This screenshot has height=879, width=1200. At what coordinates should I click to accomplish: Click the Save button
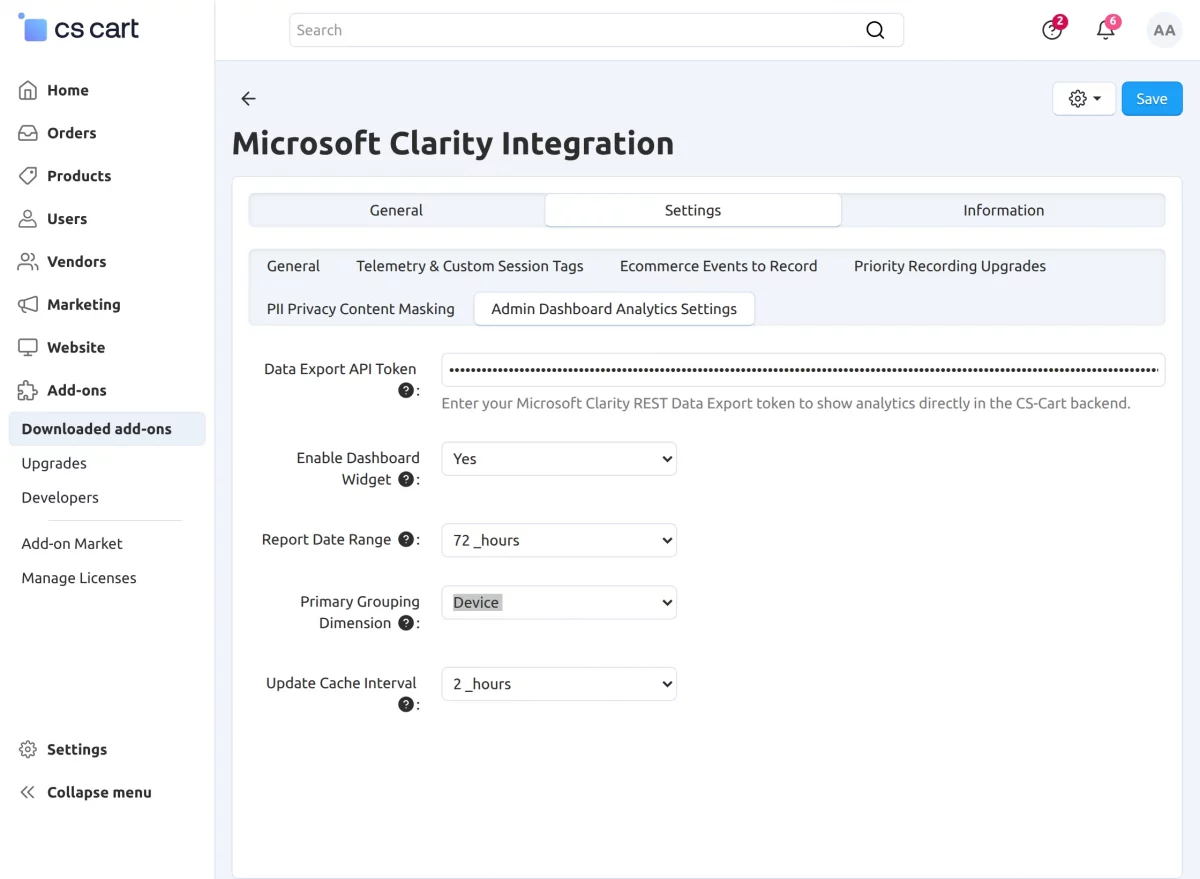1152,99
